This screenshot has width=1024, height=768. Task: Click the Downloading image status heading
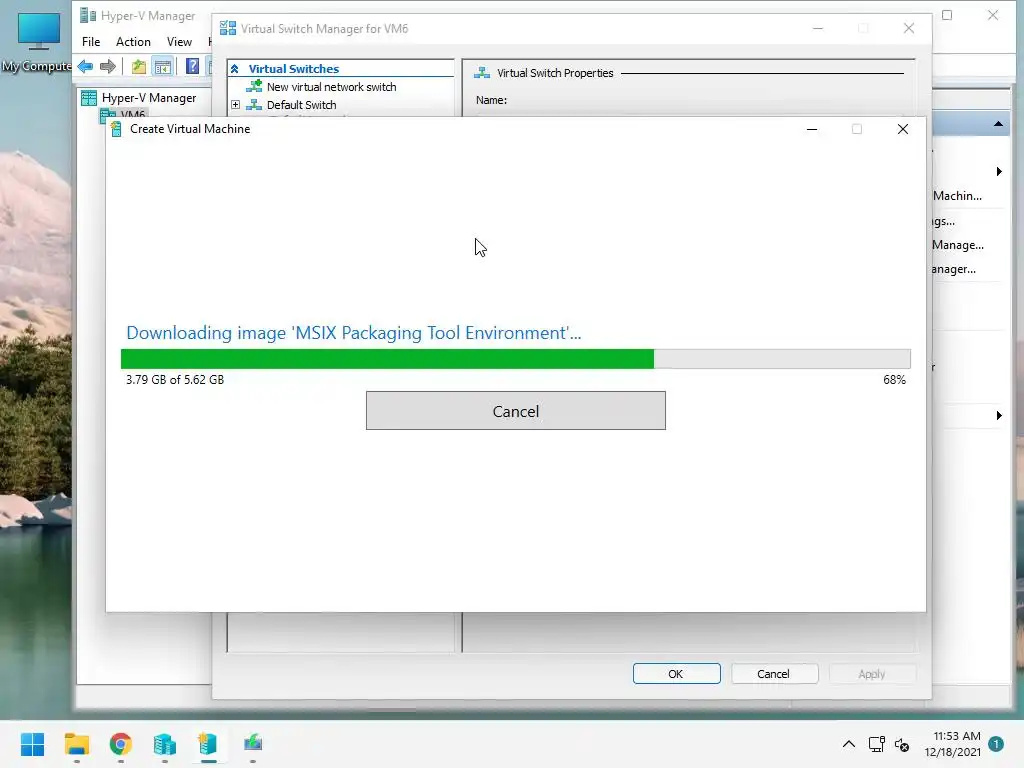click(x=353, y=332)
